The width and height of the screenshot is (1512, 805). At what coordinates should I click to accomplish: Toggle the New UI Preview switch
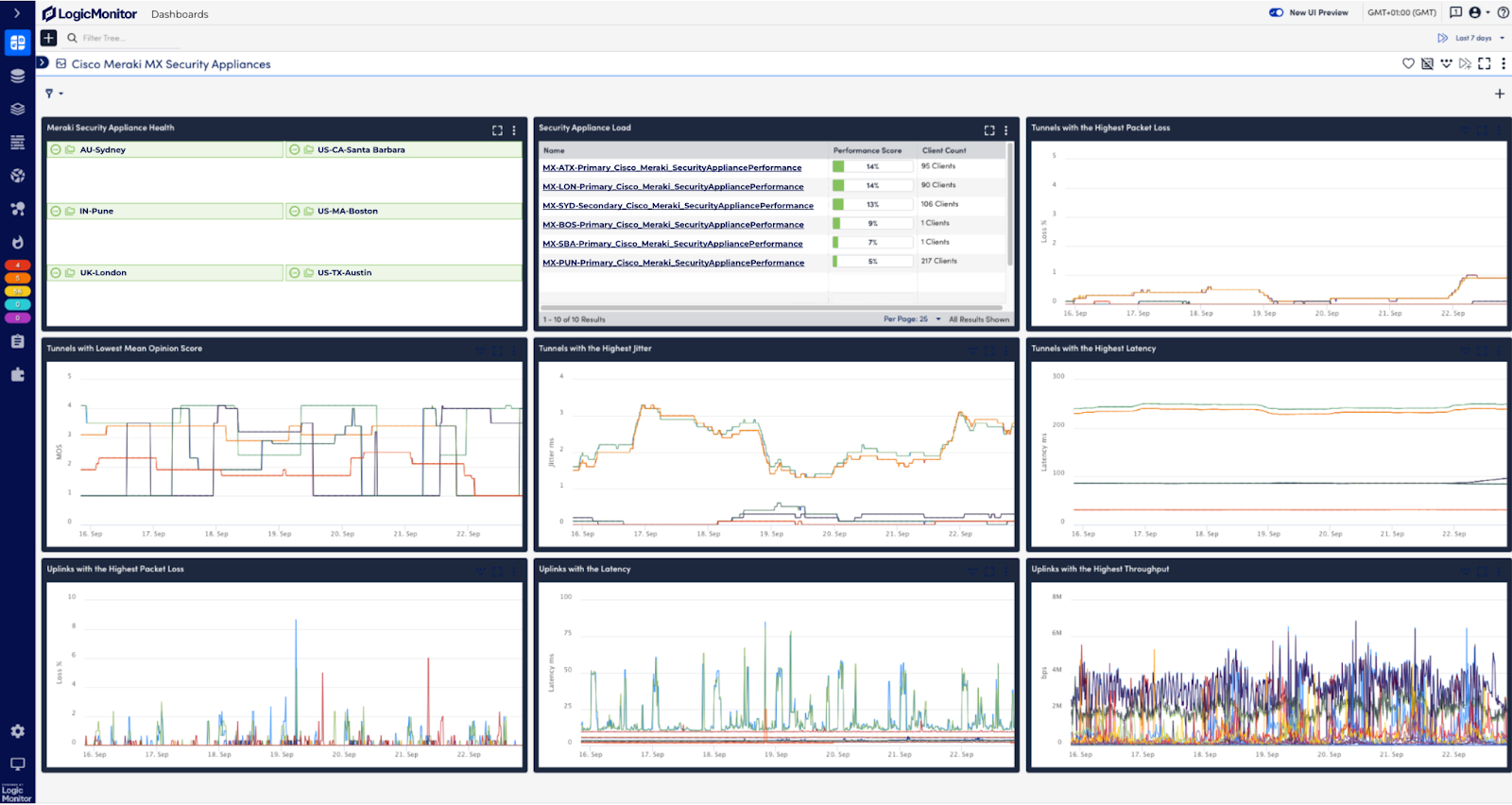1276,12
